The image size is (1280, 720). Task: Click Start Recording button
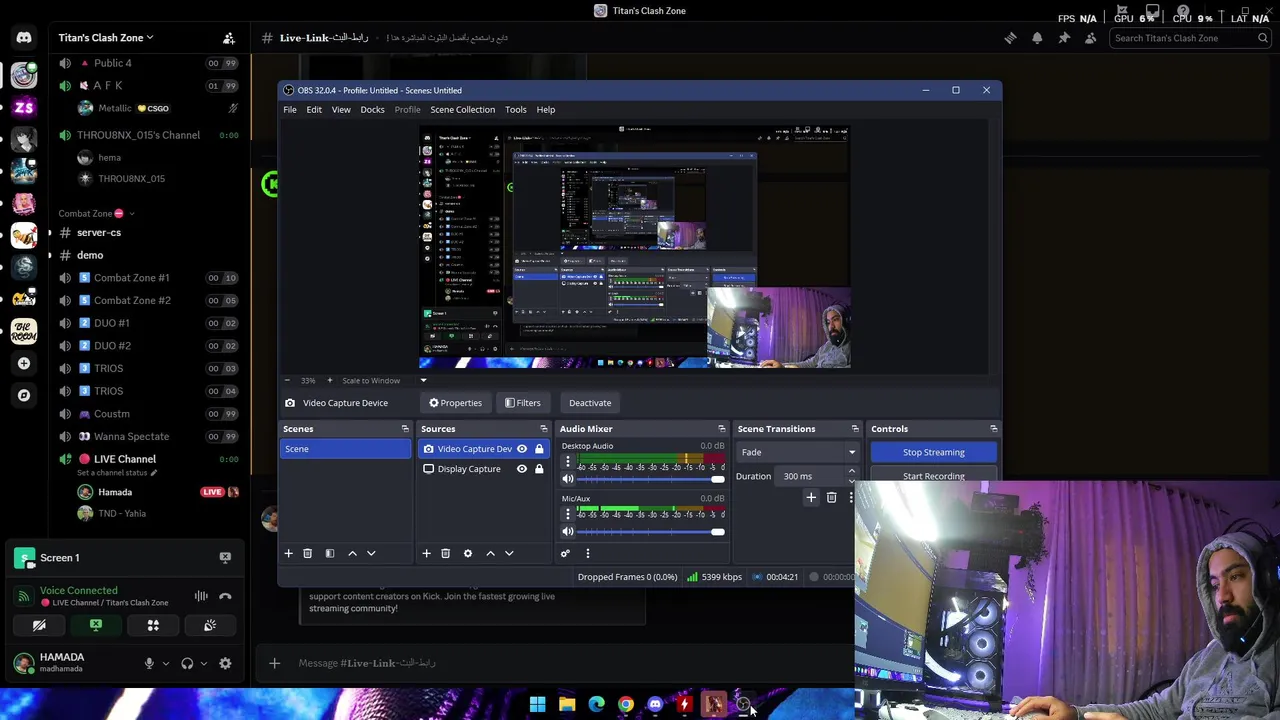pyautogui.click(x=934, y=476)
